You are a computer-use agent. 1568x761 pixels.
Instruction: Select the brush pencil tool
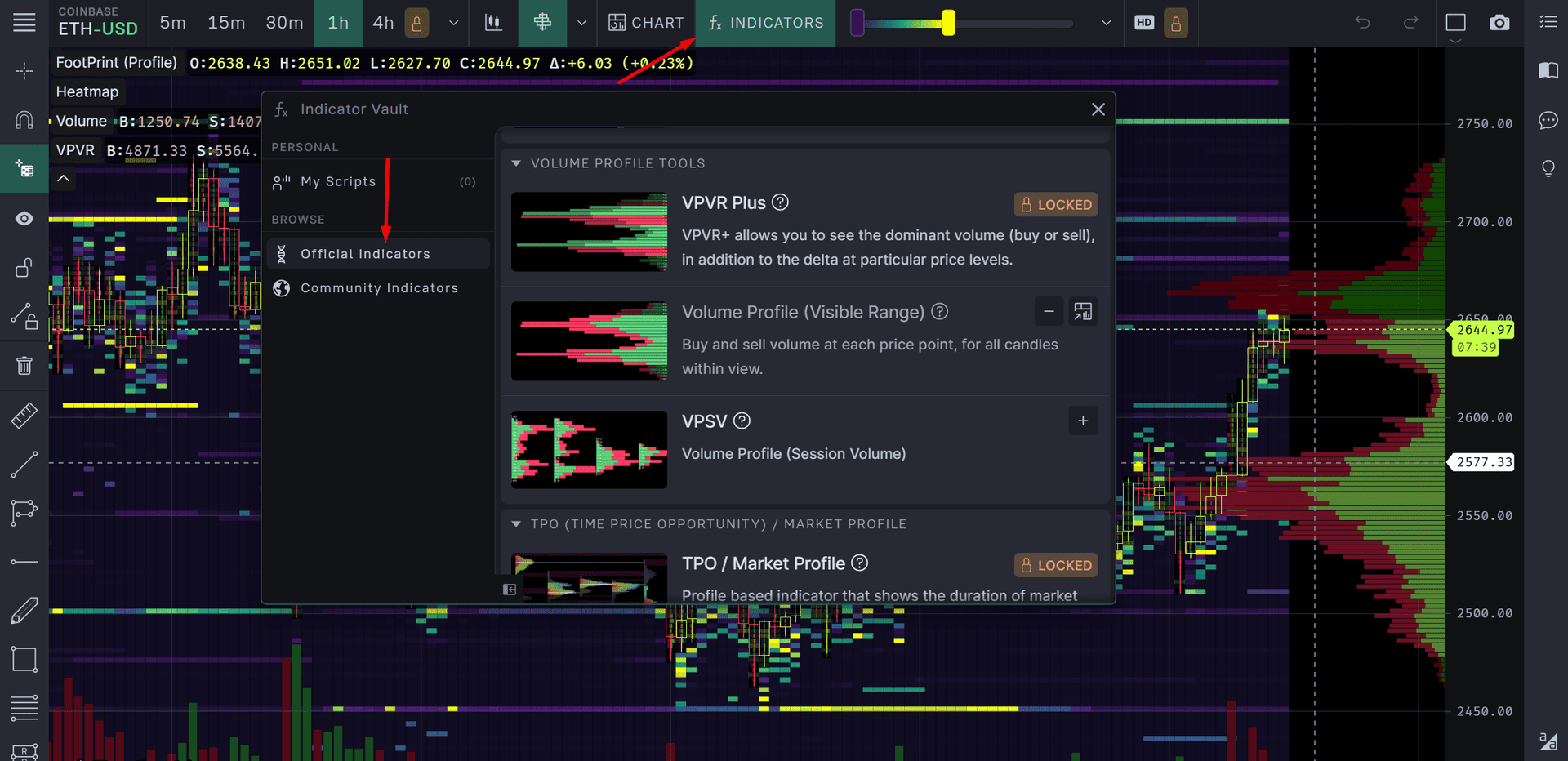coord(24,611)
